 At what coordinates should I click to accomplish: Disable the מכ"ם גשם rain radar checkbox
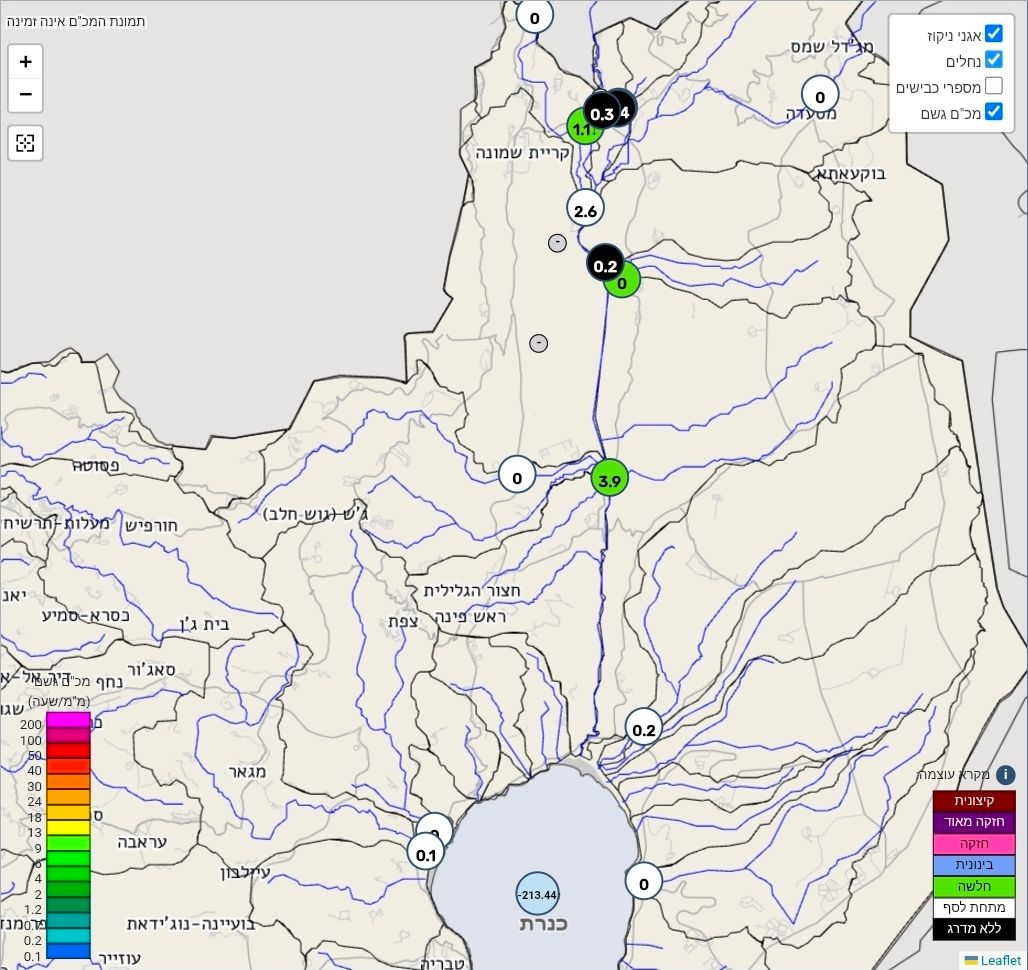[993, 112]
